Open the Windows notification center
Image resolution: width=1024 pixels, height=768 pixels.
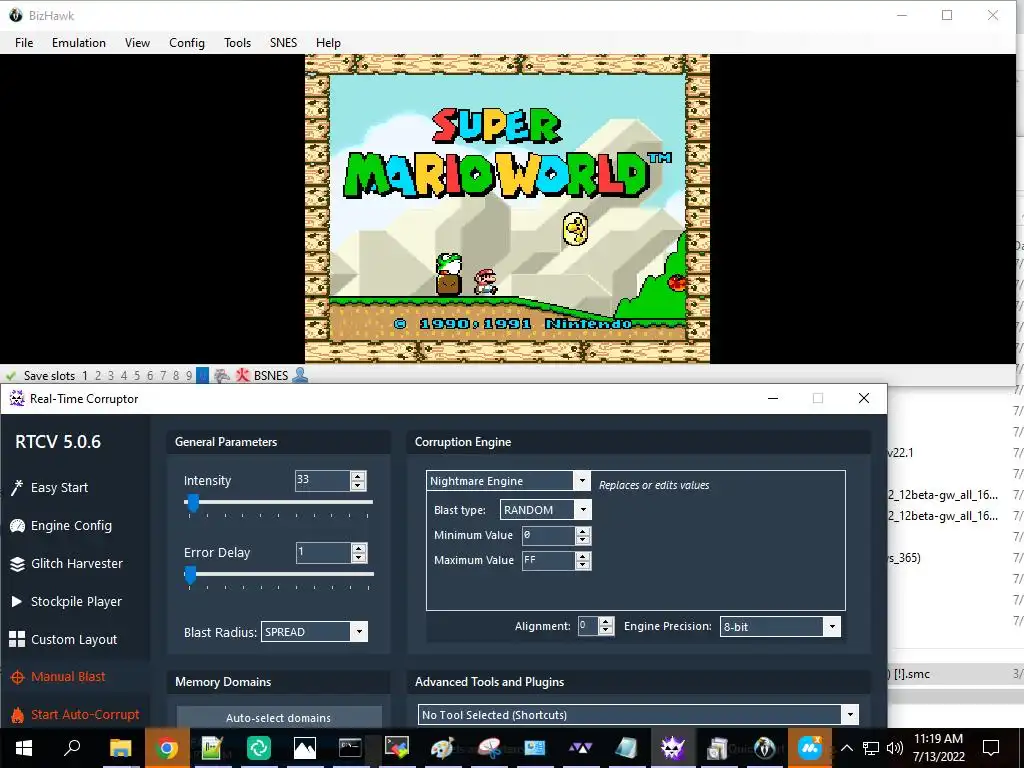click(991, 748)
